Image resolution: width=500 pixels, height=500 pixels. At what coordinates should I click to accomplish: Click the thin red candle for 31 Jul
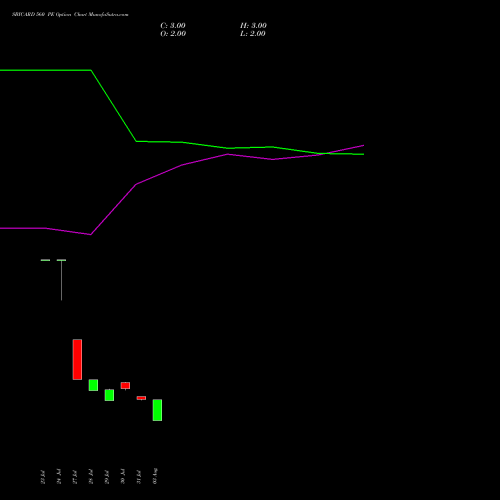point(141,398)
